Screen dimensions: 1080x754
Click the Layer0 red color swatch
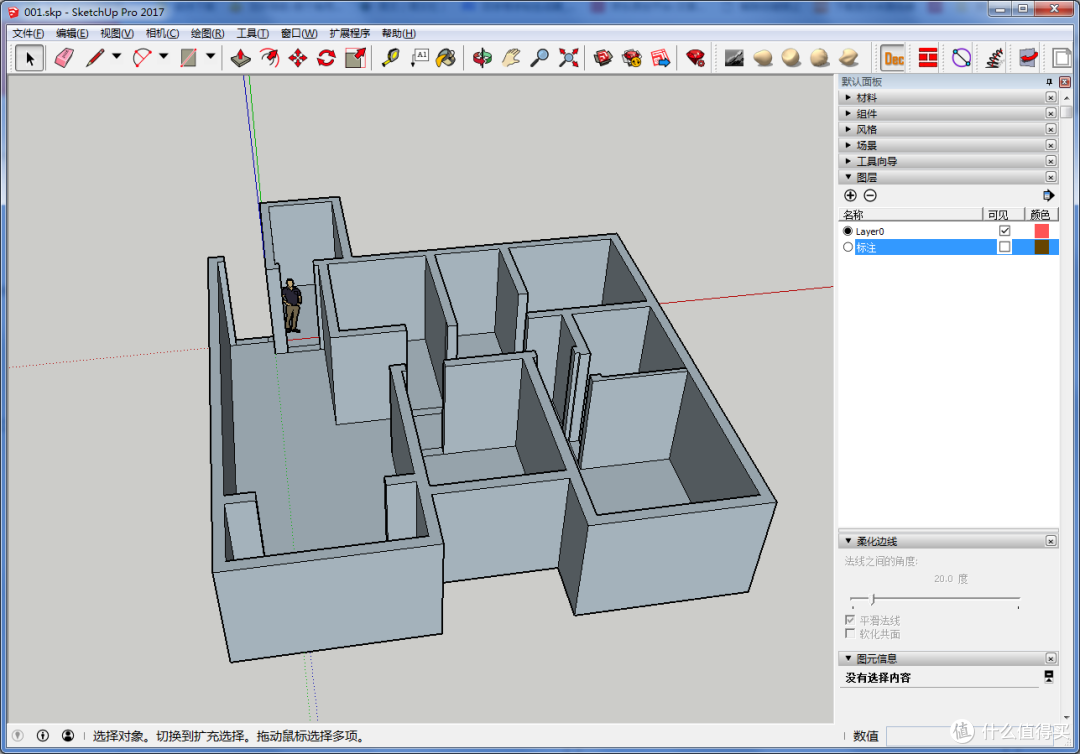(x=1041, y=231)
